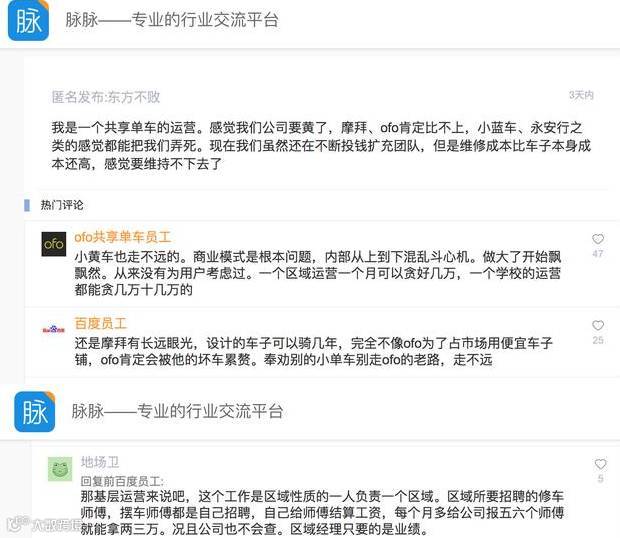Click the 3天内 post timestamp
The height and width of the screenshot is (538, 620).
coord(581,95)
